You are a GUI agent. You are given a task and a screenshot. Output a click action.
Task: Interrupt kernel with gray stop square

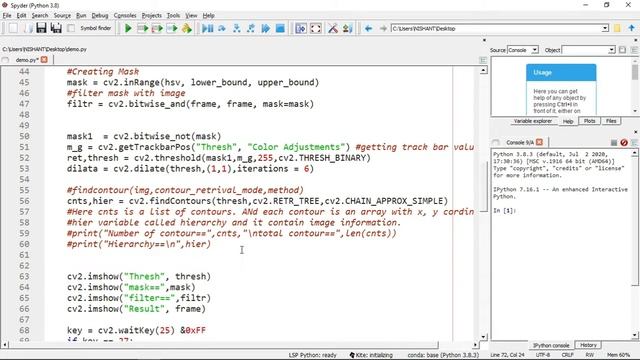pyautogui.click(x=614, y=142)
